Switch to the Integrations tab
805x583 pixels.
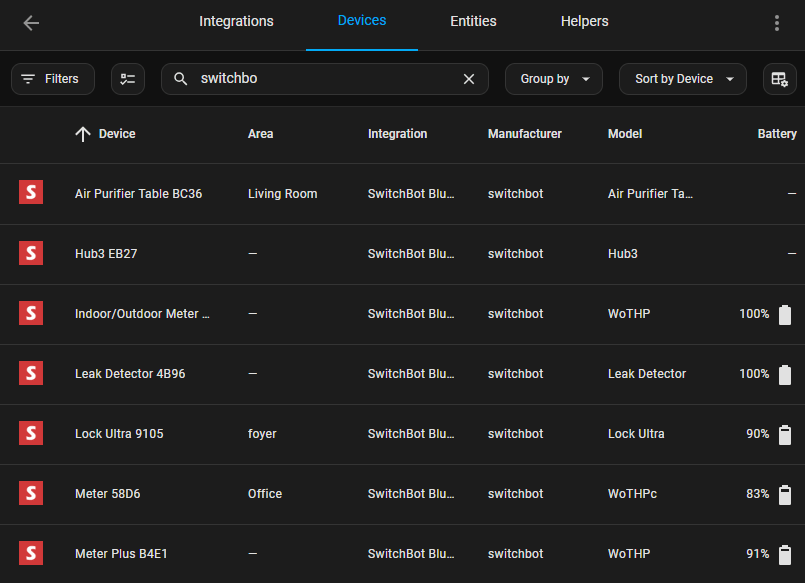tap(236, 21)
